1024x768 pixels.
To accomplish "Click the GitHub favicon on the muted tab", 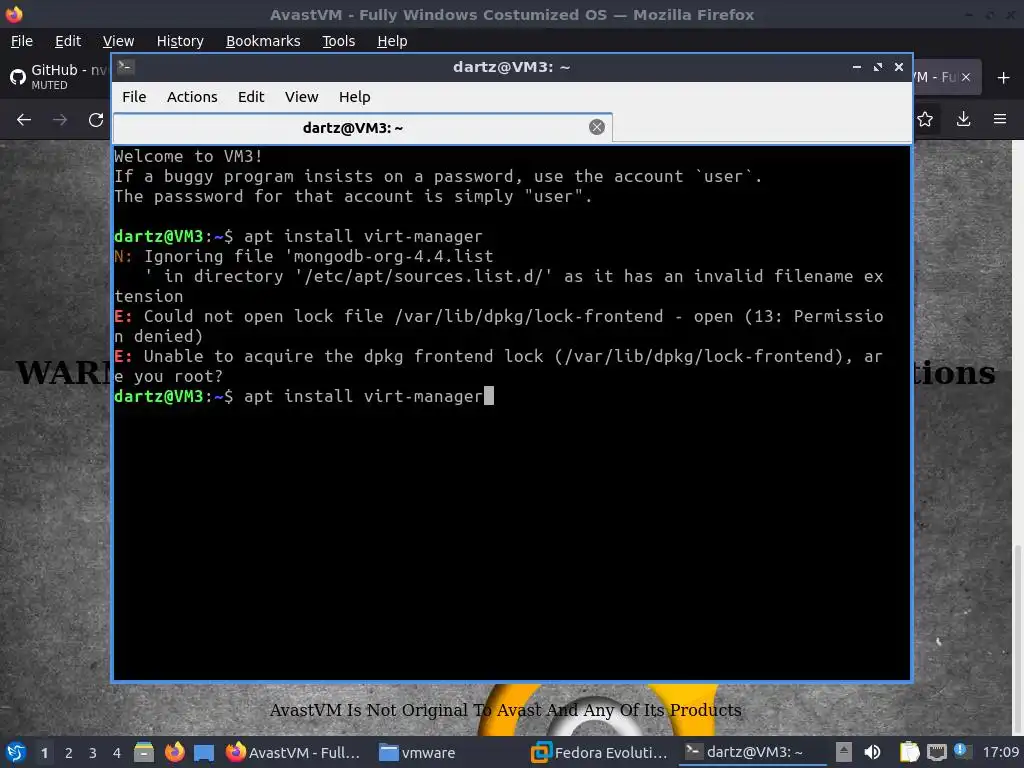I will [x=18, y=77].
